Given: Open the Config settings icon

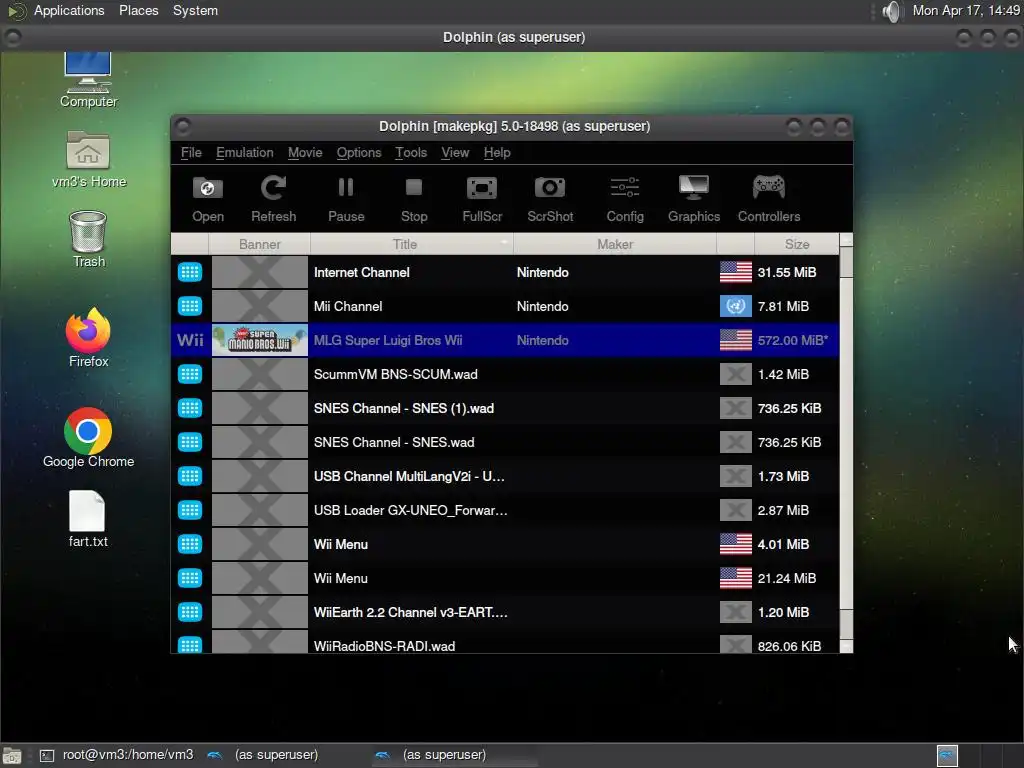Looking at the screenshot, I should (x=625, y=199).
